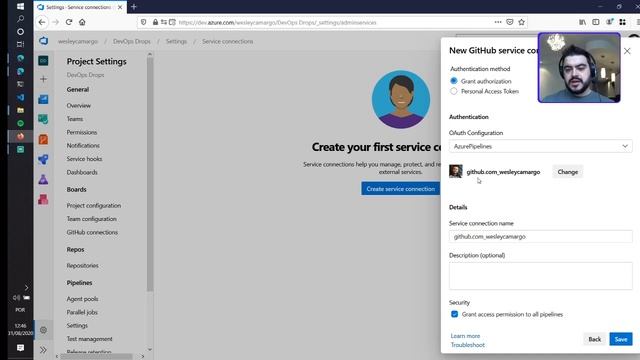The height and width of the screenshot is (360, 640).
Task: Select Grant authorization radio button
Action: tap(453, 81)
